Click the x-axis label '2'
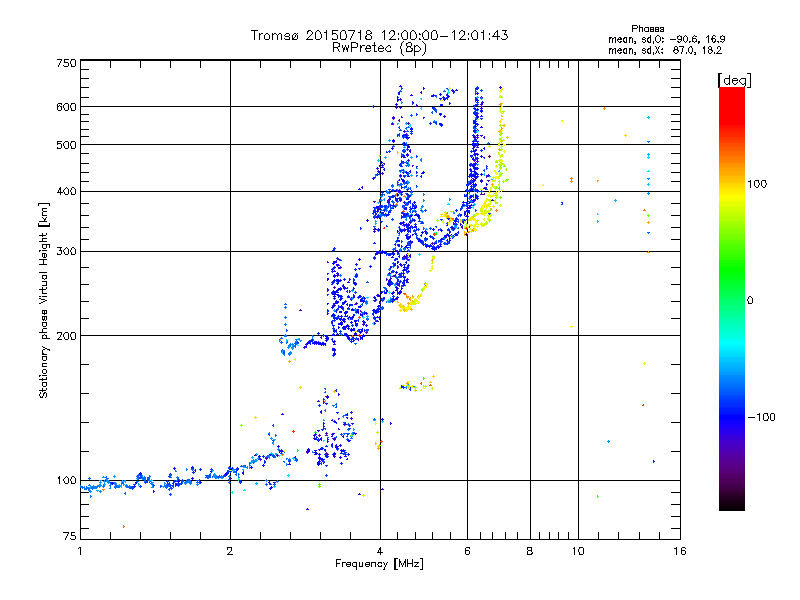The width and height of the screenshot is (800, 600). tap(230, 551)
